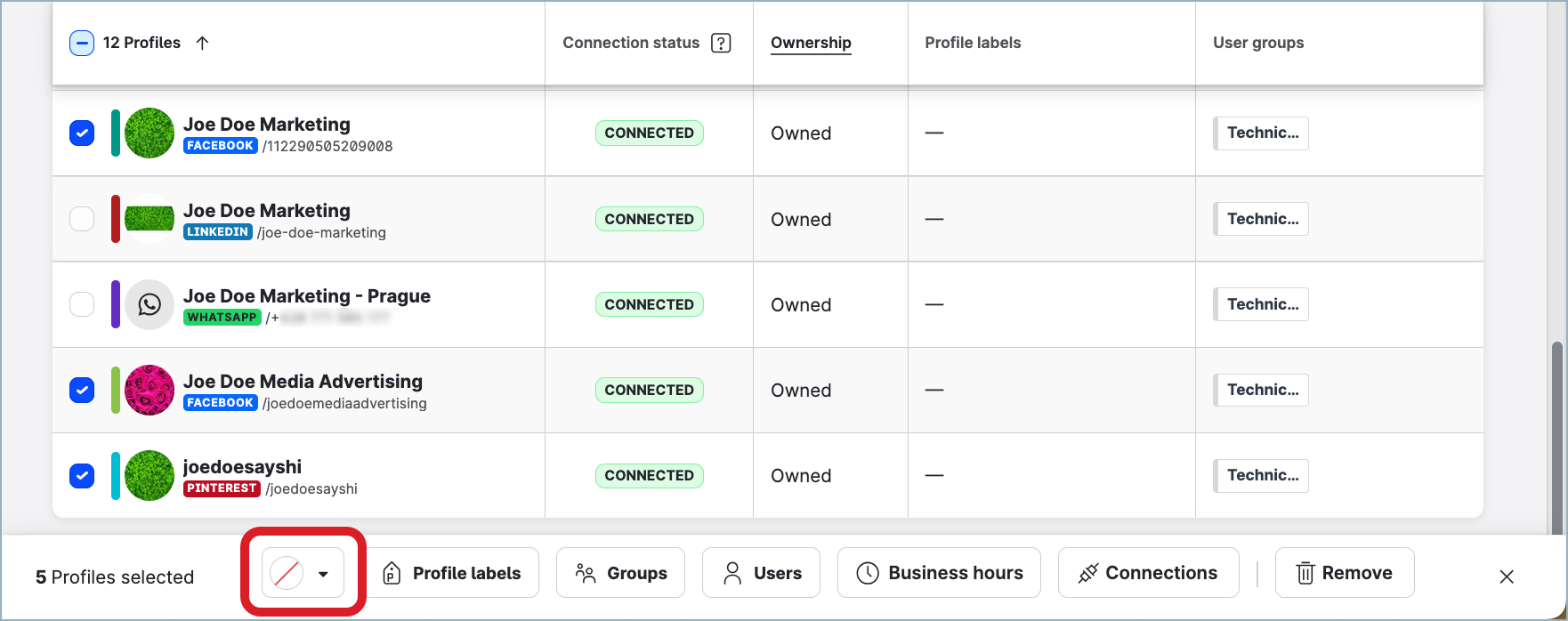Expand the Technic... user group for joedoesayshi
The width and height of the screenshot is (1568, 621).
1261,475
